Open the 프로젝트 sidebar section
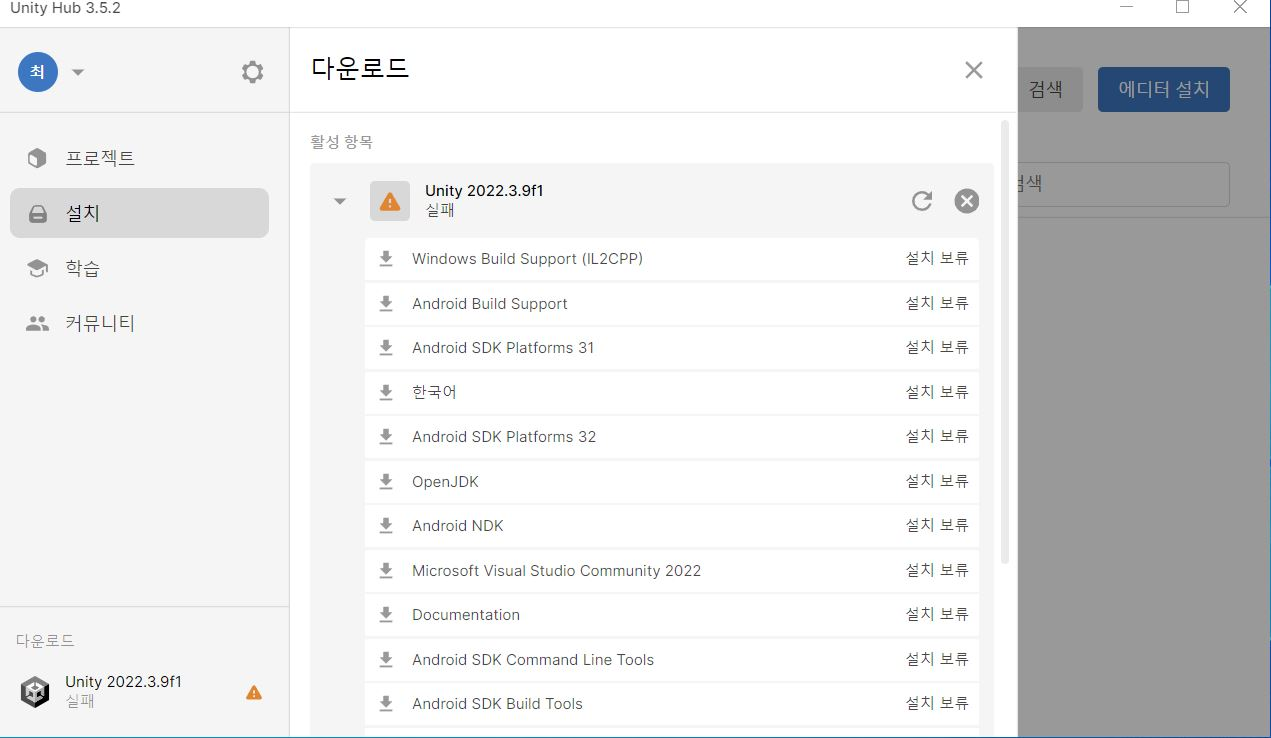The image size is (1271, 738). click(139, 158)
